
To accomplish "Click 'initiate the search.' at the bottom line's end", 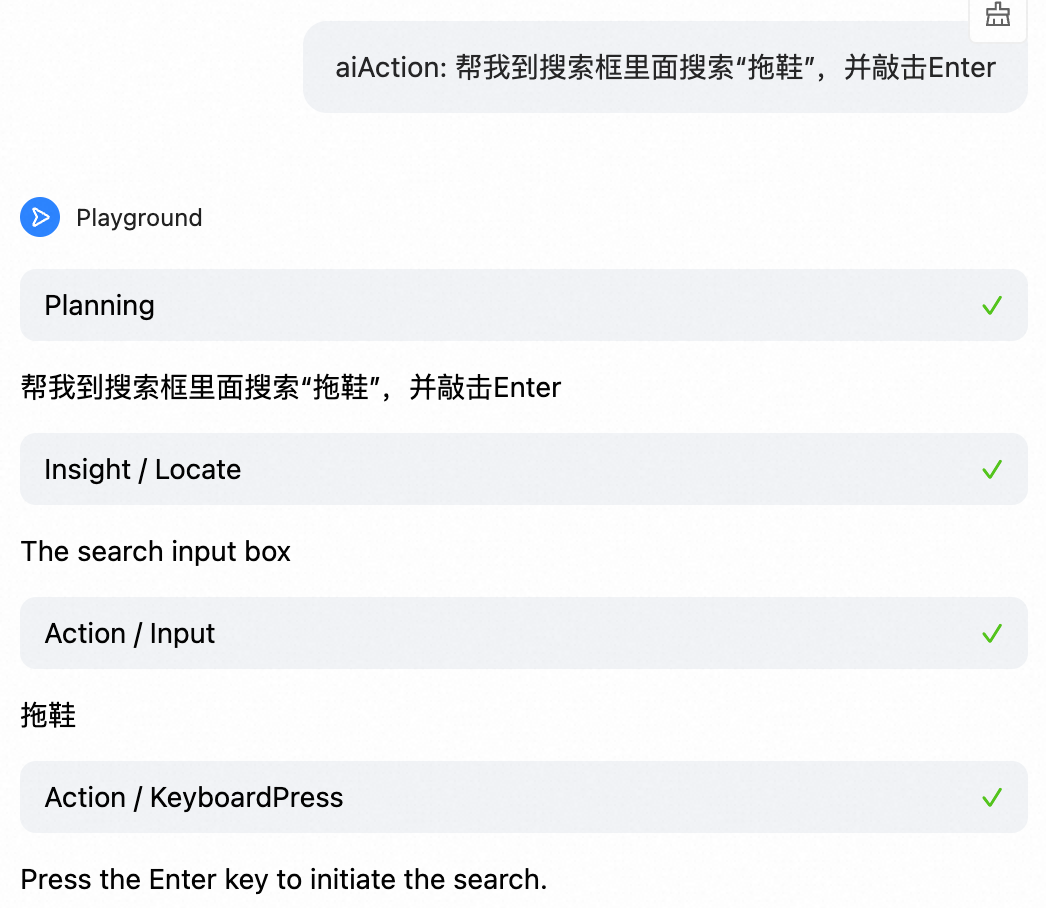I will [x=428, y=880].
